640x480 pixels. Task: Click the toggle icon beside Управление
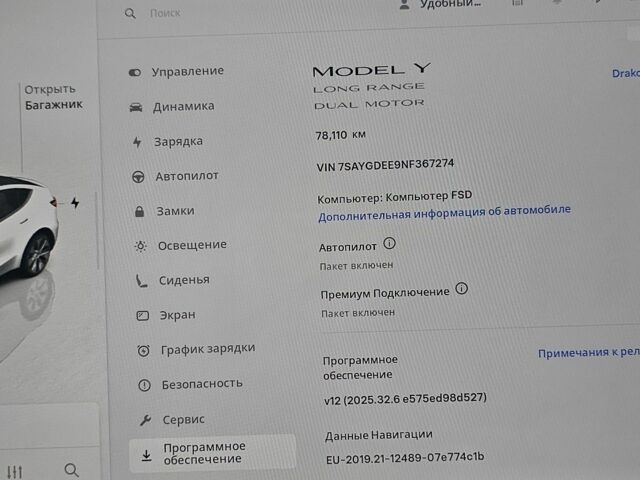pos(135,73)
